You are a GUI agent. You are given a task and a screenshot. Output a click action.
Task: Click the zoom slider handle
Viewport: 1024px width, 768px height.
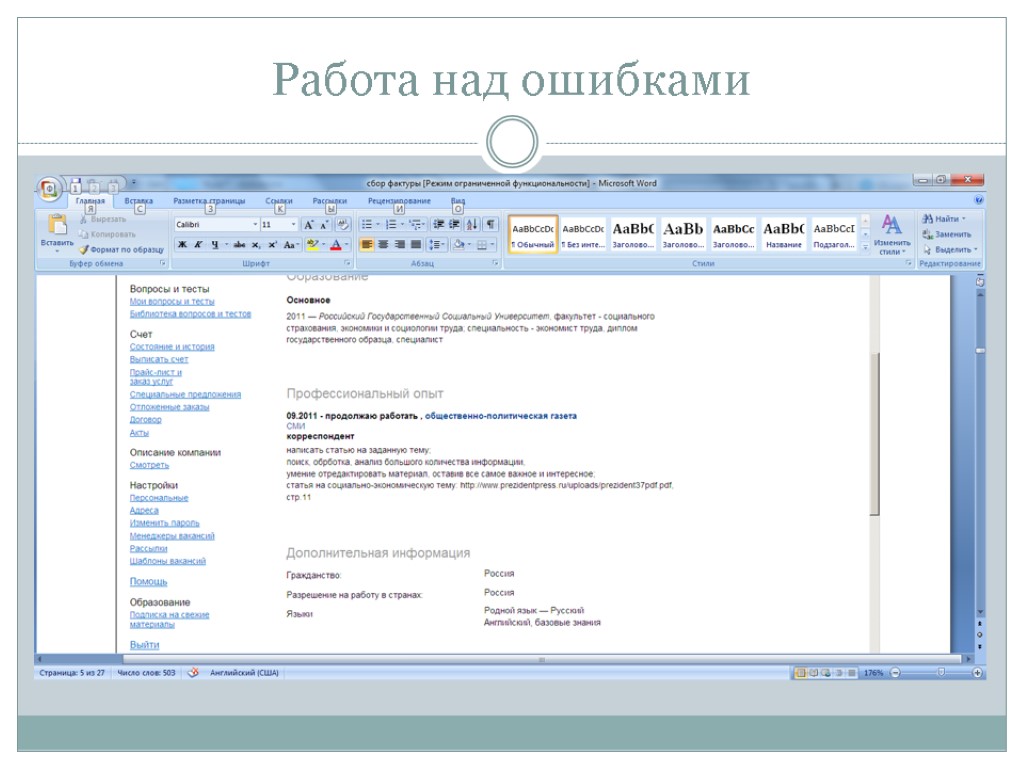[x=941, y=673]
